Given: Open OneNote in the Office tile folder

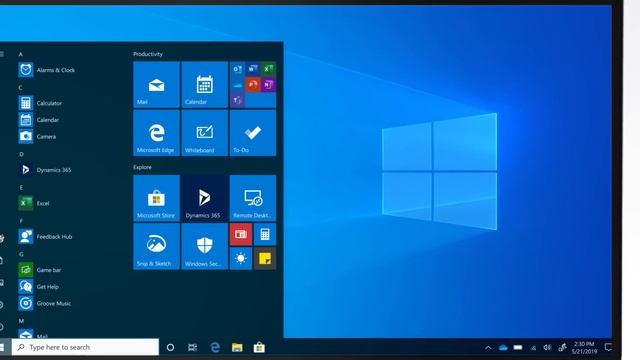Looking at the screenshot, I should (269, 85).
